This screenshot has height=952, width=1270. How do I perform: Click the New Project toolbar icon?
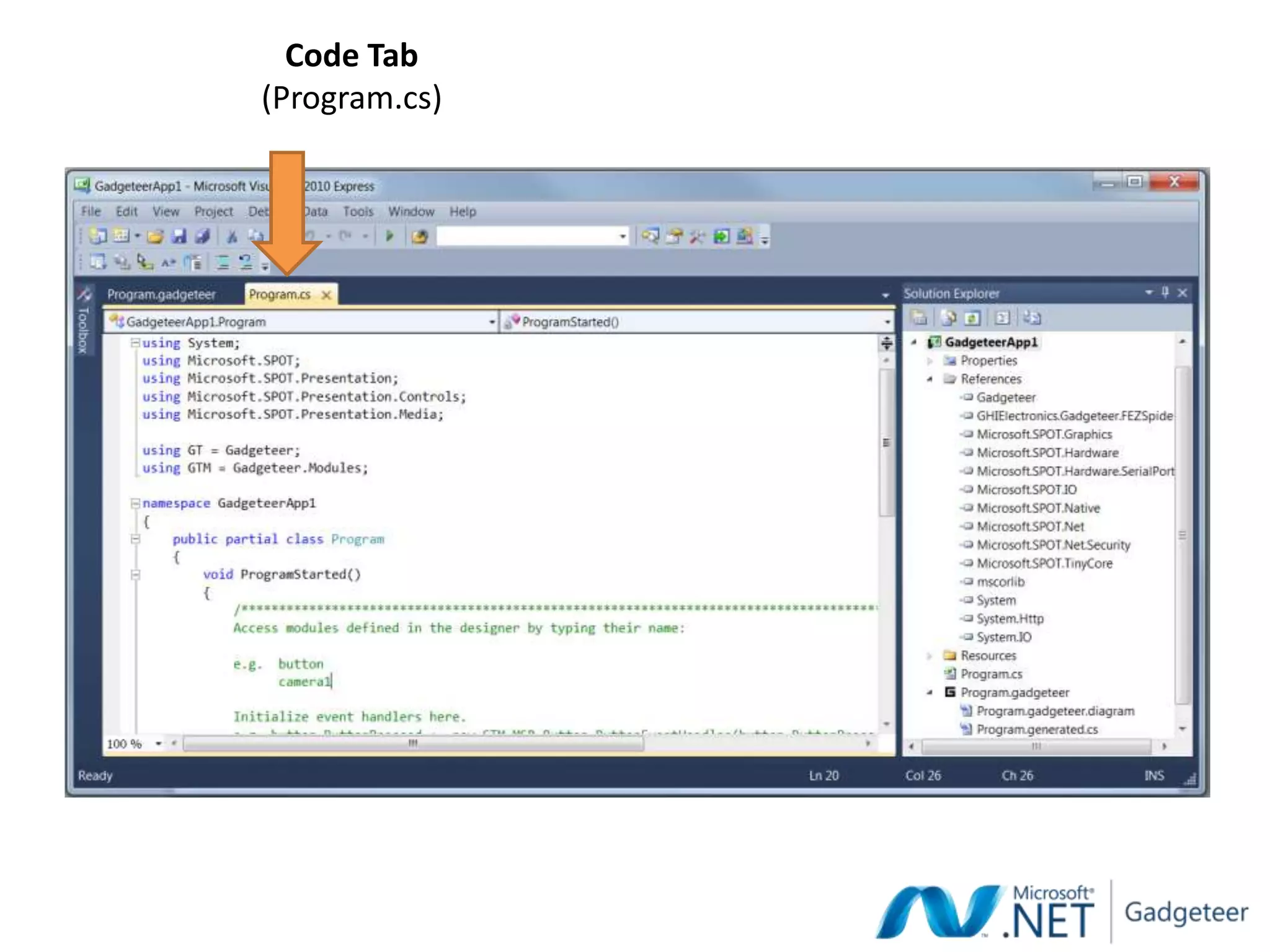98,236
